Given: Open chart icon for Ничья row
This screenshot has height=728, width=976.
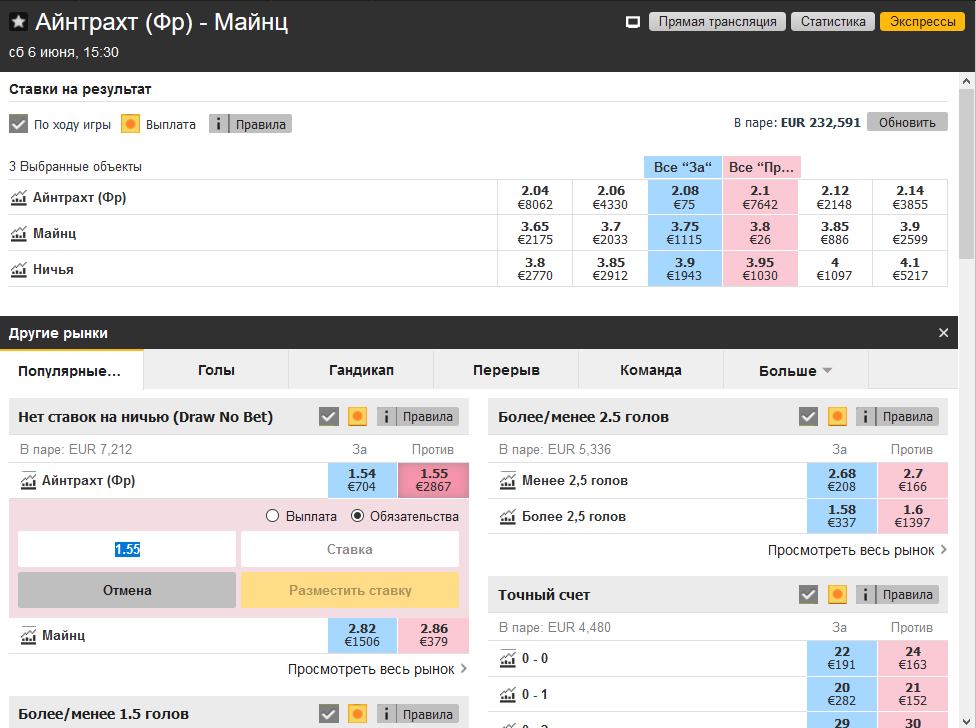Looking at the screenshot, I should click(19, 269).
